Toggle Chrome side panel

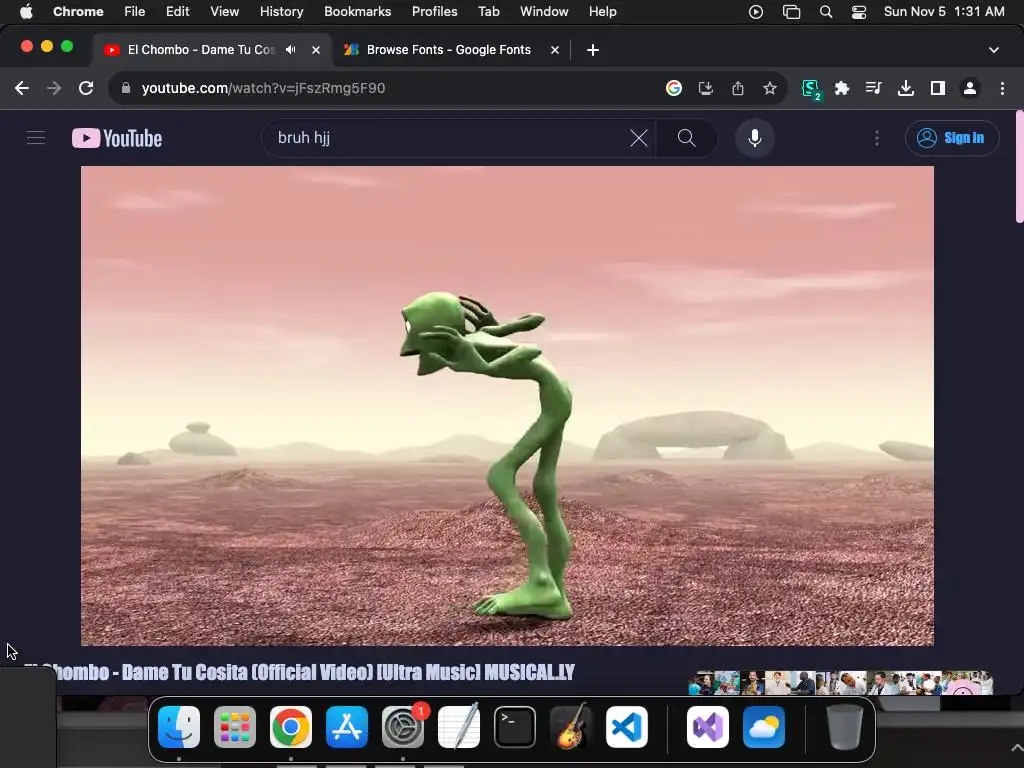(x=938, y=88)
